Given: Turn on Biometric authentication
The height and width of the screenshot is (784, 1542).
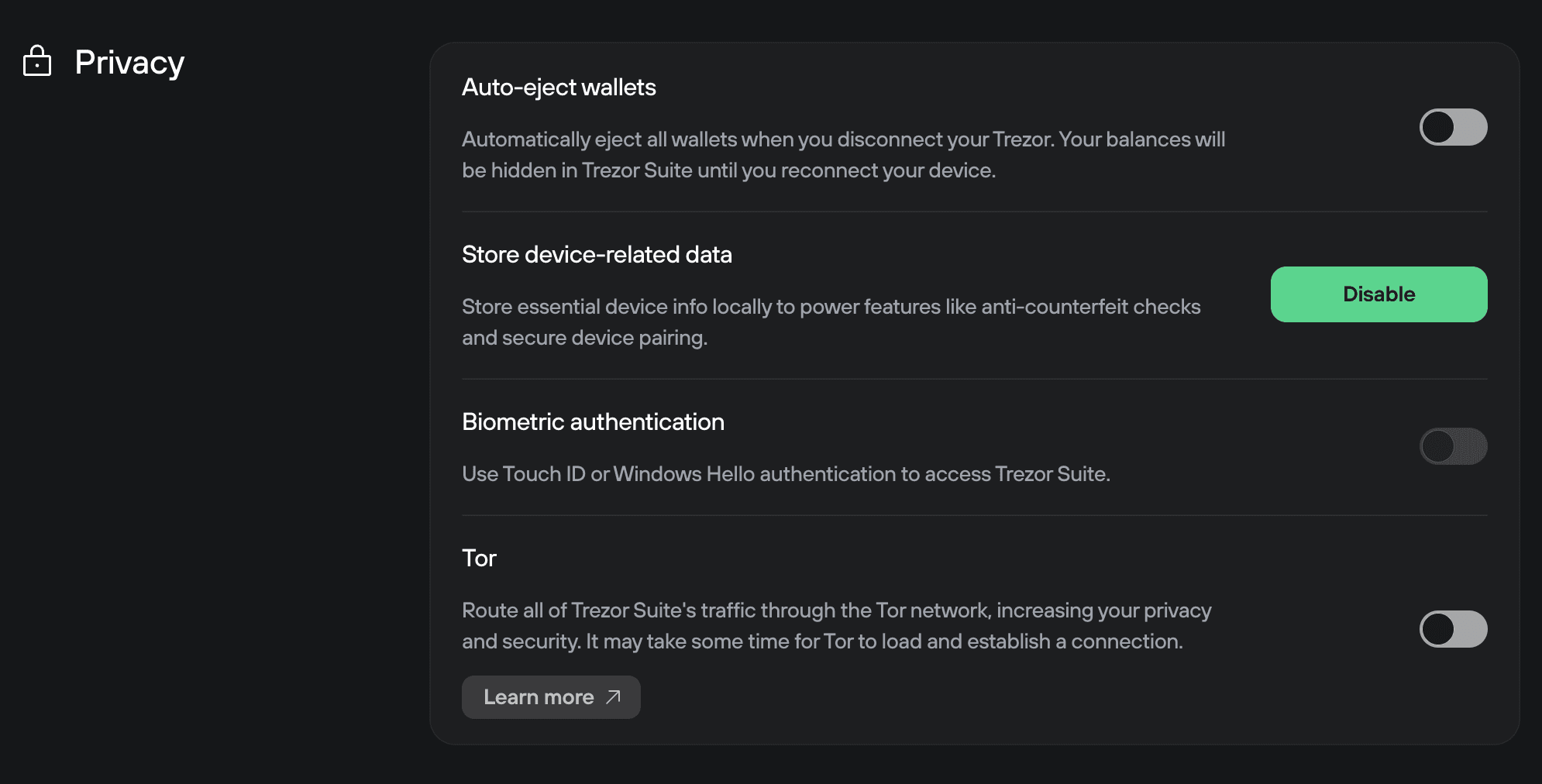Looking at the screenshot, I should point(1453,446).
